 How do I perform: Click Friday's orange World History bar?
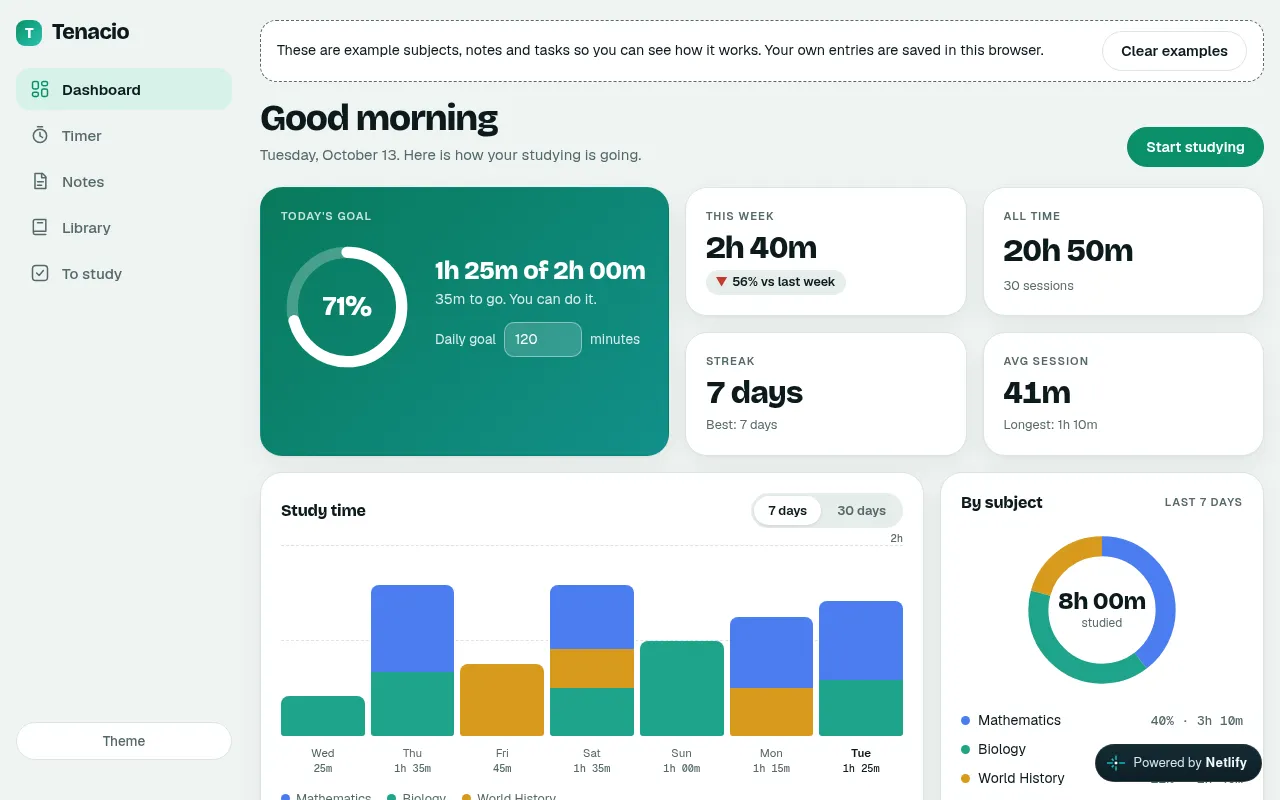(502, 700)
